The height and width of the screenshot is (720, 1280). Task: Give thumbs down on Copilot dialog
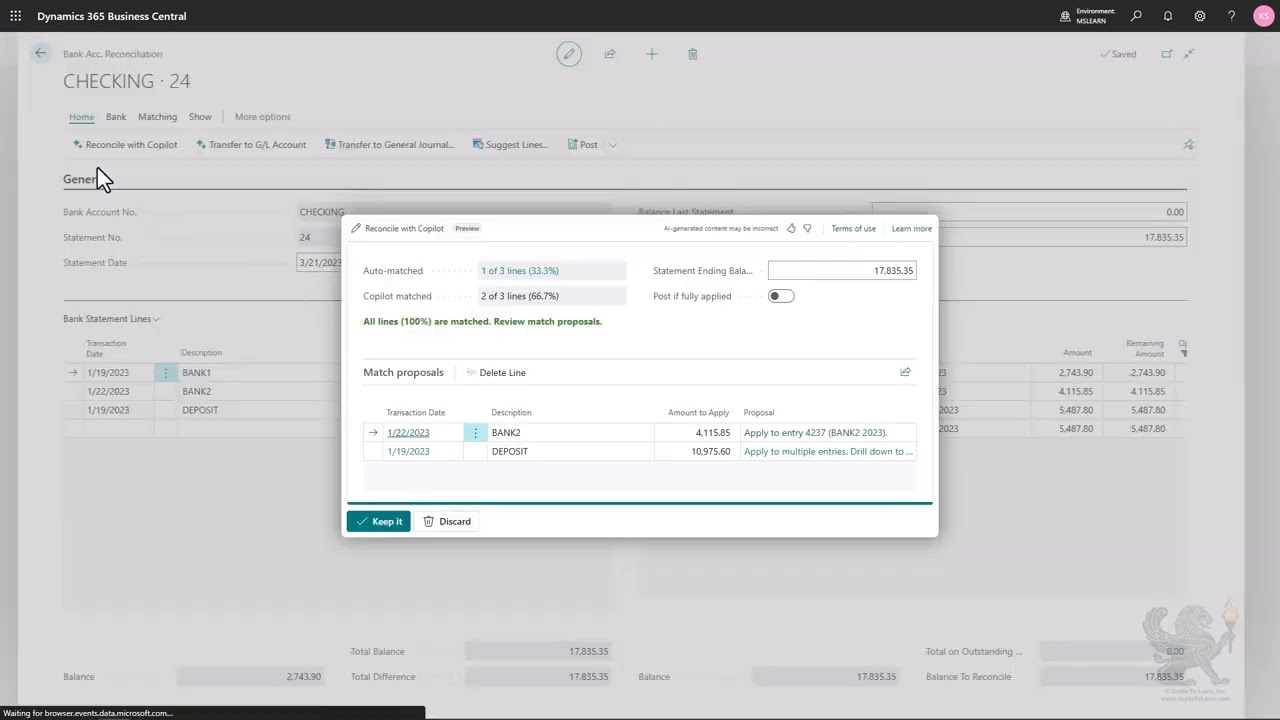click(x=808, y=228)
